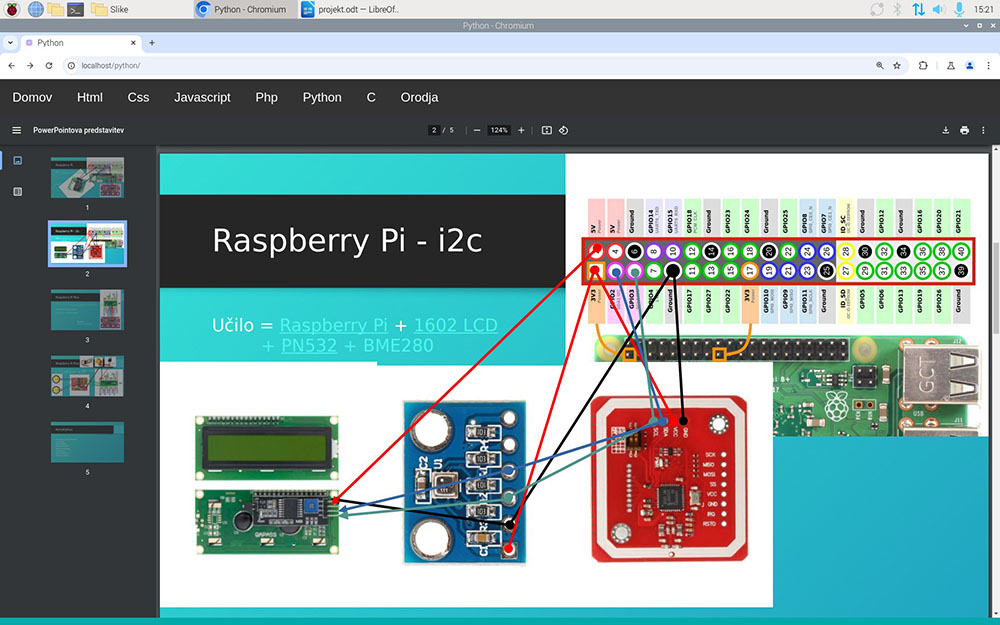Select page 3 thumbnail
1000x625 pixels.
point(87,310)
